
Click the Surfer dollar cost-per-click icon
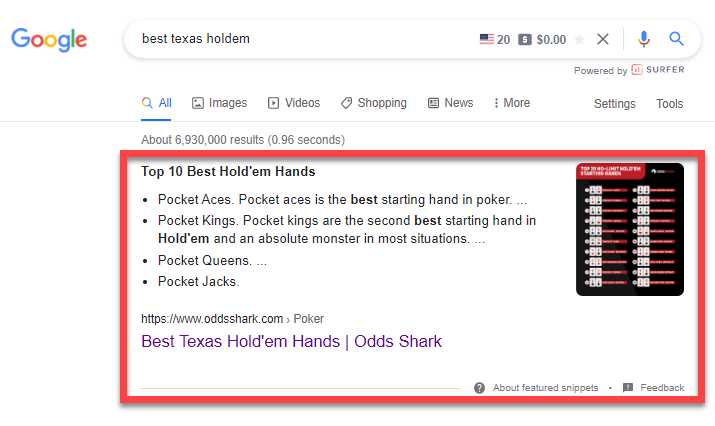[x=525, y=40]
